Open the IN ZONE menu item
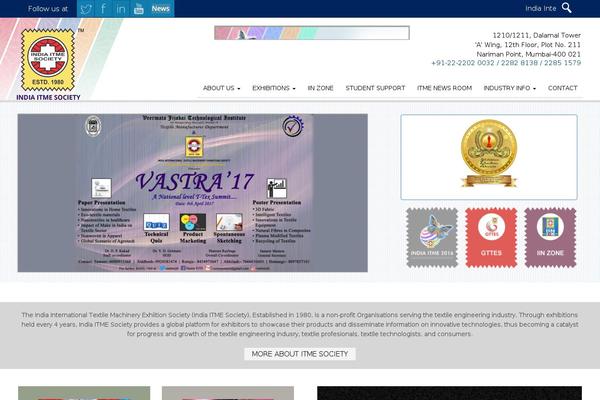The width and height of the screenshot is (600, 400). pos(320,88)
